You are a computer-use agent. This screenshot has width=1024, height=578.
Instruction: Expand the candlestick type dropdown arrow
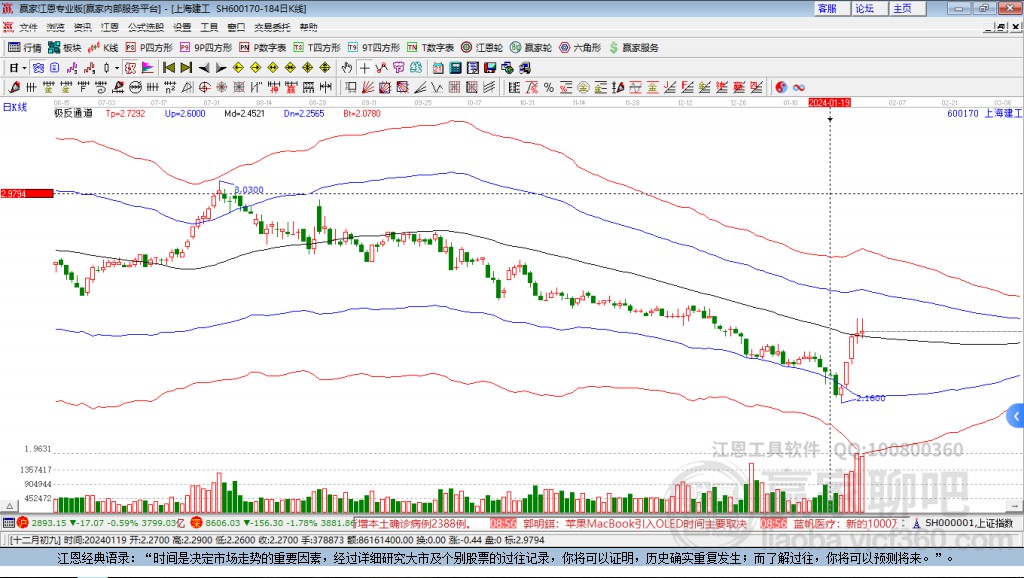[116, 67]
